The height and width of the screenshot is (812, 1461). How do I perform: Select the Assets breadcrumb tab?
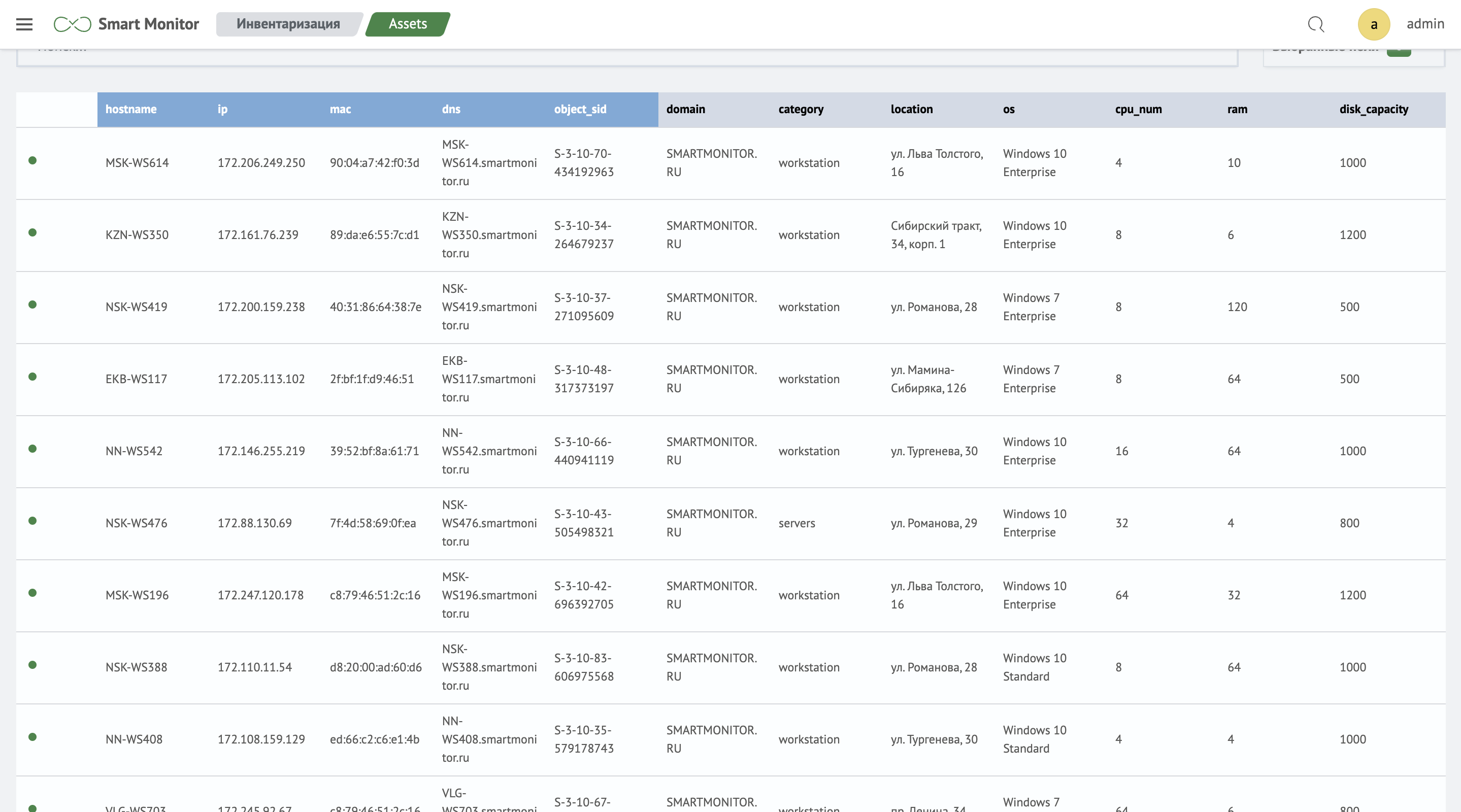(x=407, y=24)
